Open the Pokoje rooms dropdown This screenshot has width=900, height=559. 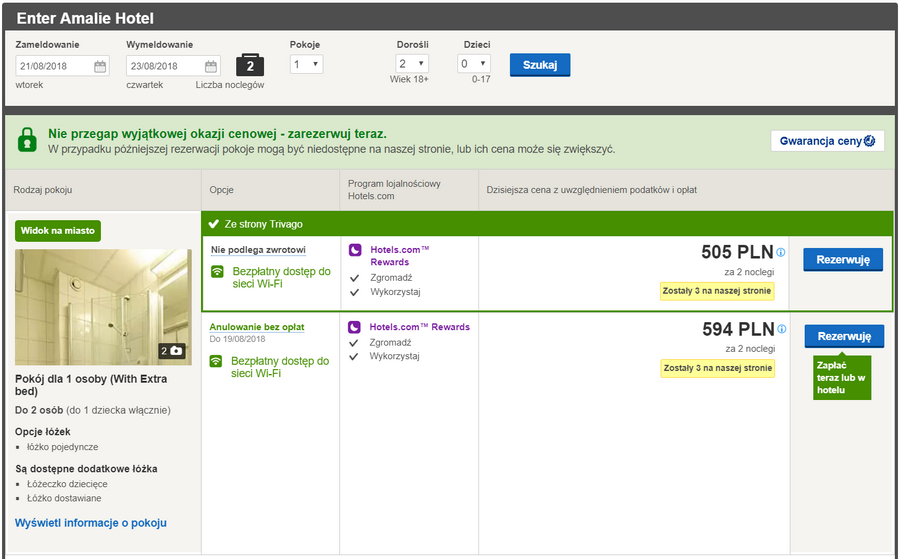point(307,64)
